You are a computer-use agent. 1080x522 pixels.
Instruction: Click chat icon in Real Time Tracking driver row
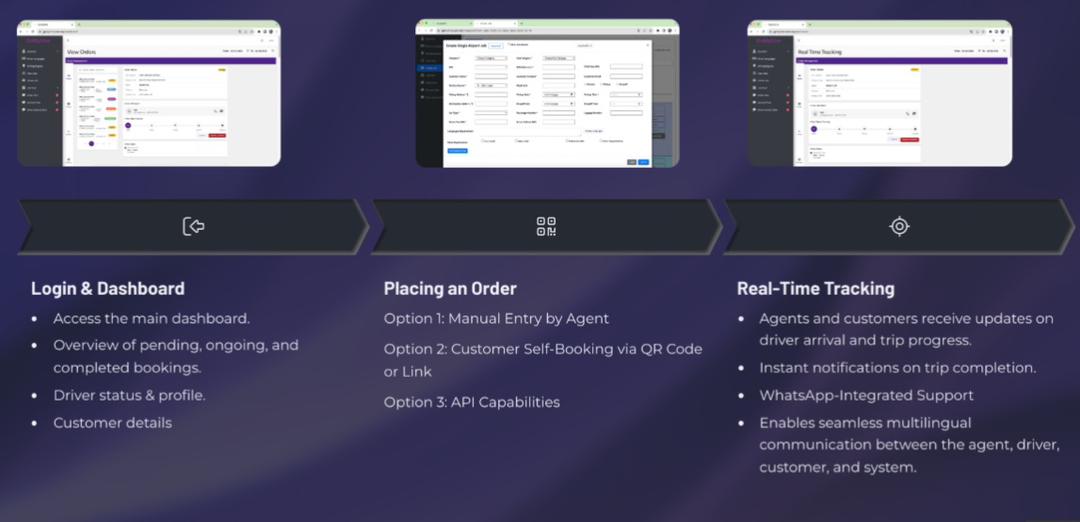(916, 113)
